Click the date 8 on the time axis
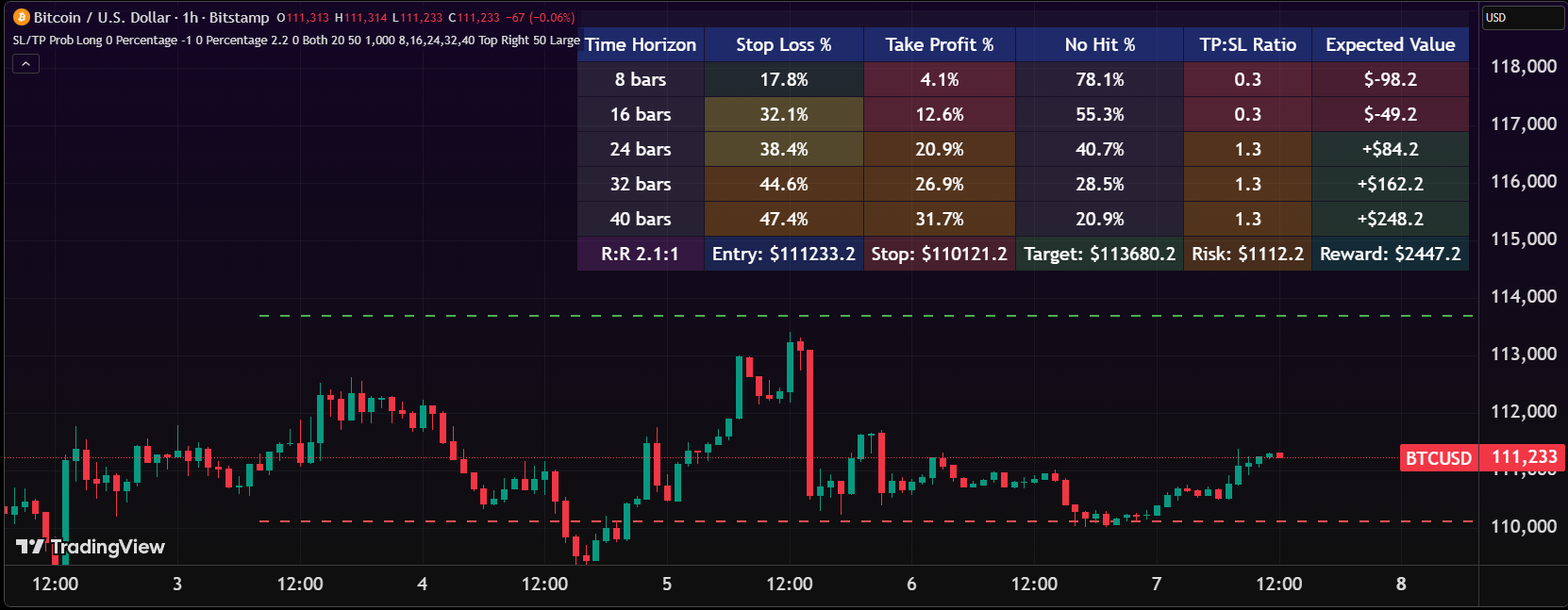 click(x=1401, y=584)
